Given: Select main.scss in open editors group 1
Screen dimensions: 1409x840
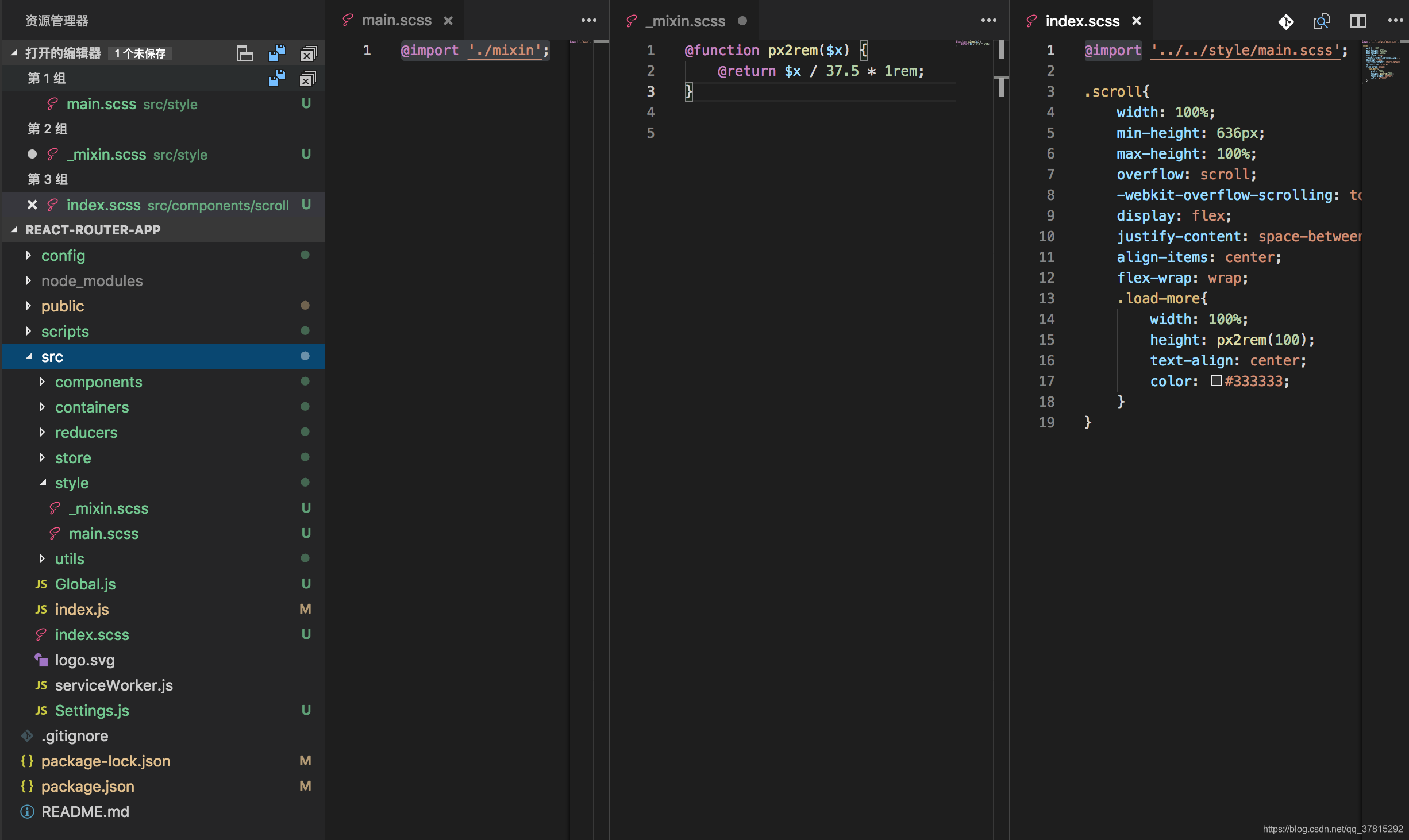Looking at the screenshot, I should coord(163,103).
